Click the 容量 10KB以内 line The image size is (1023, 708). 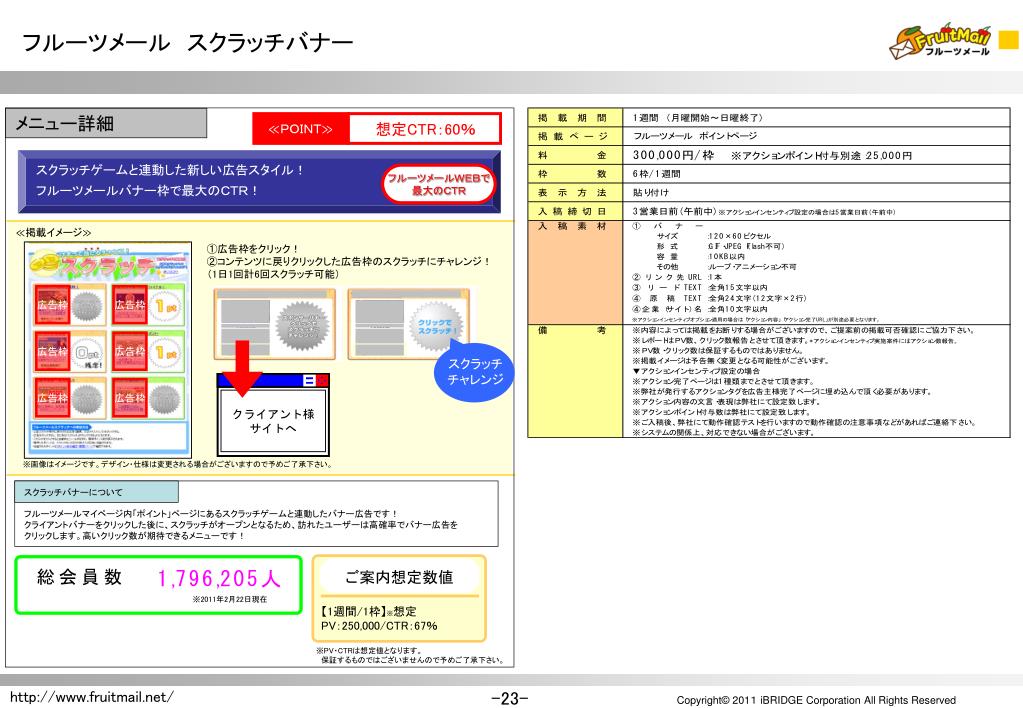point(701,256)
